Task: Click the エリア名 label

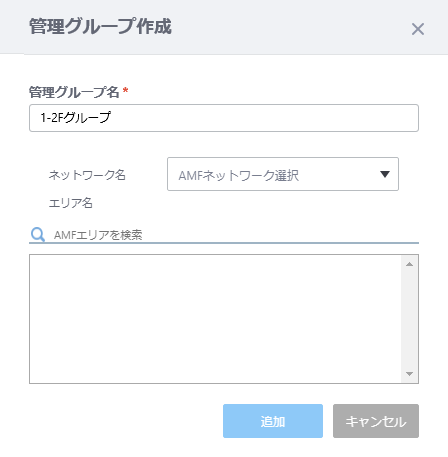Action: 71,203
